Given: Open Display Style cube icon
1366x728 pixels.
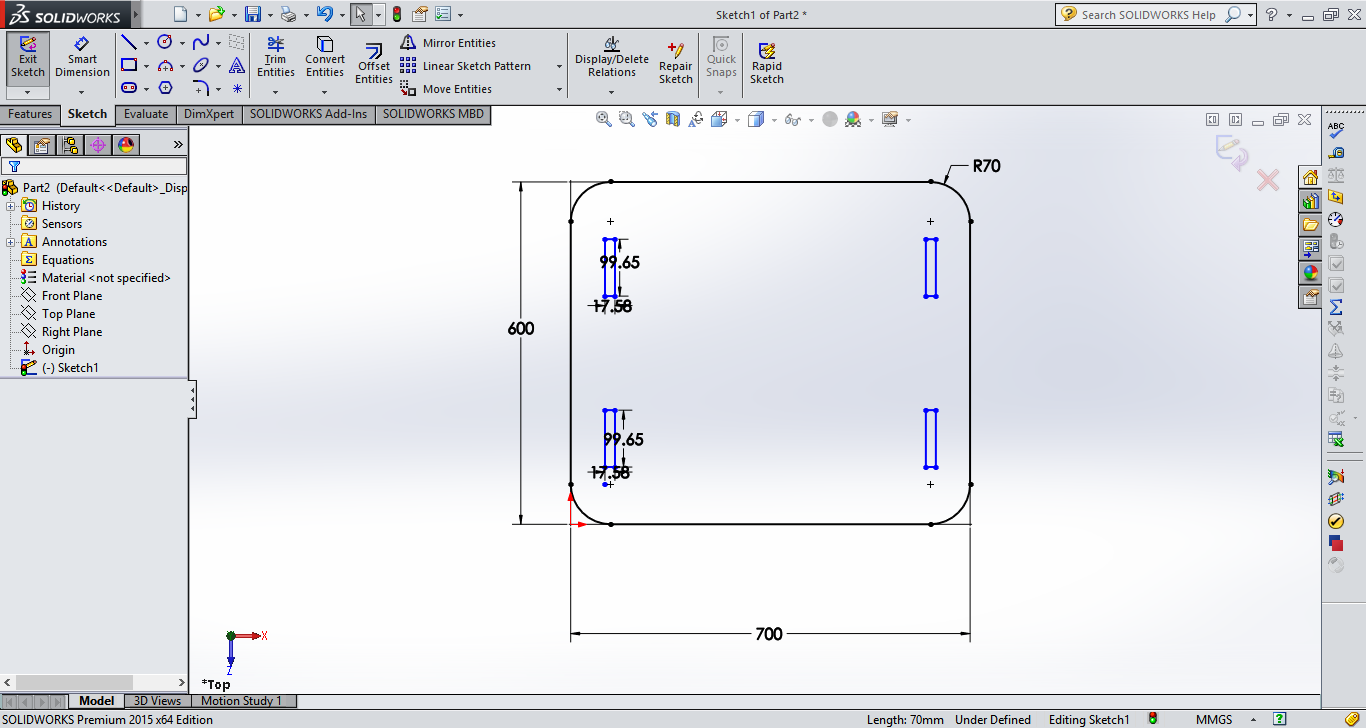Looking at the screenshot, I should click(x=756, y=119).
